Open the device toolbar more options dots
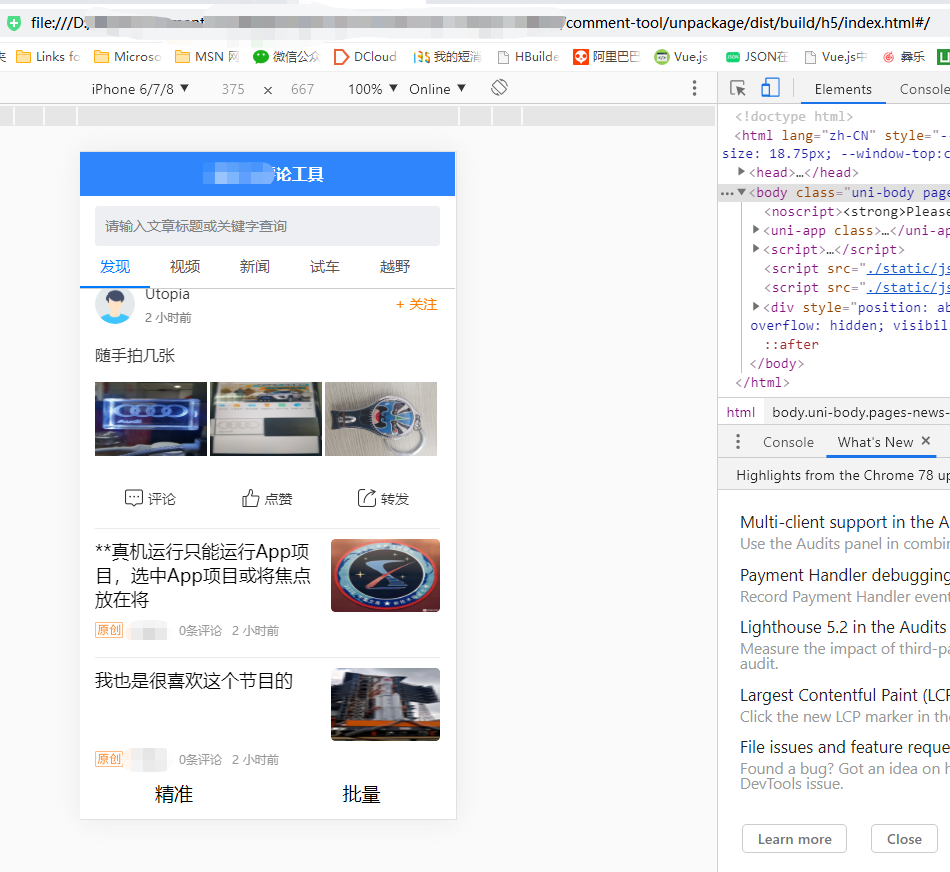The height and width of the screenshot is (872, 950). click(x=694, y=89)
